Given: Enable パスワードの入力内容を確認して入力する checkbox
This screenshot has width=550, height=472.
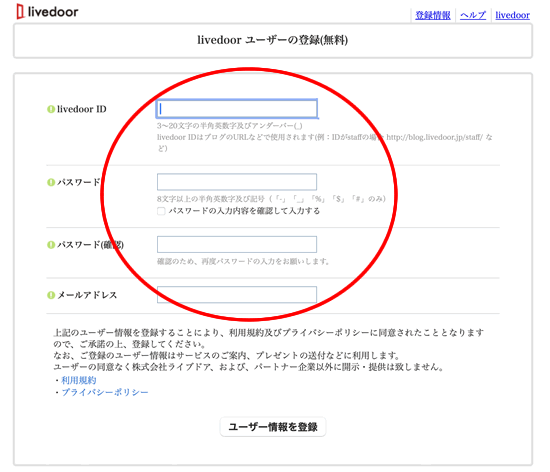Looking at the screenshot, I should pos(161,211).
